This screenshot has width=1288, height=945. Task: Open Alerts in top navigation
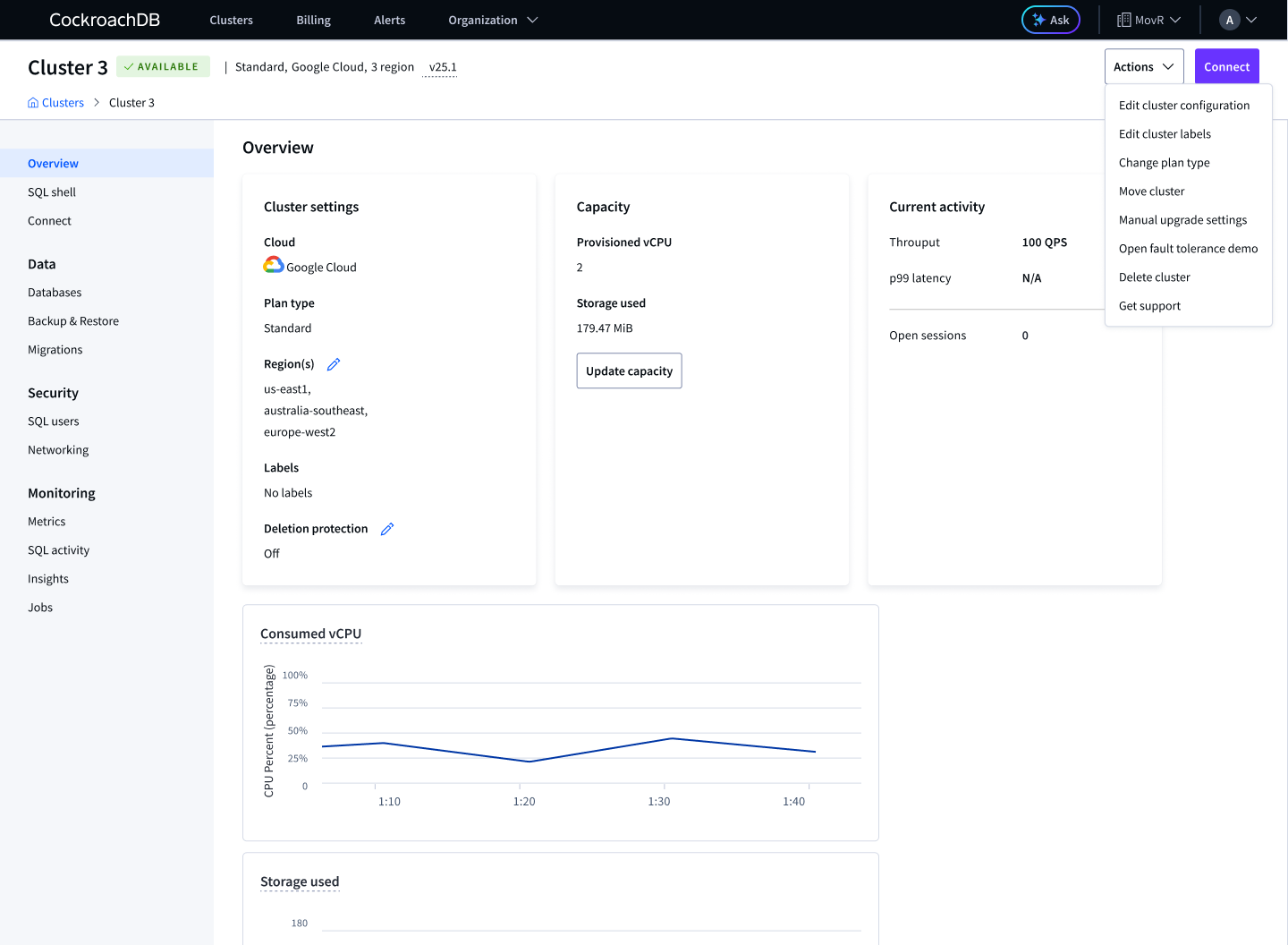(x=389, y=20)
